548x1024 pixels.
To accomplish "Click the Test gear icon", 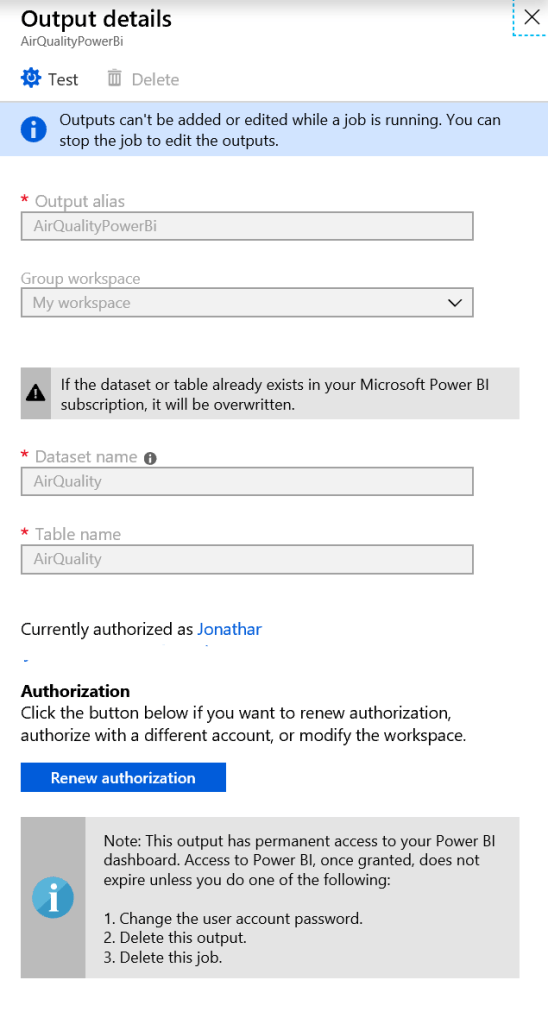I will click(31, 78).
